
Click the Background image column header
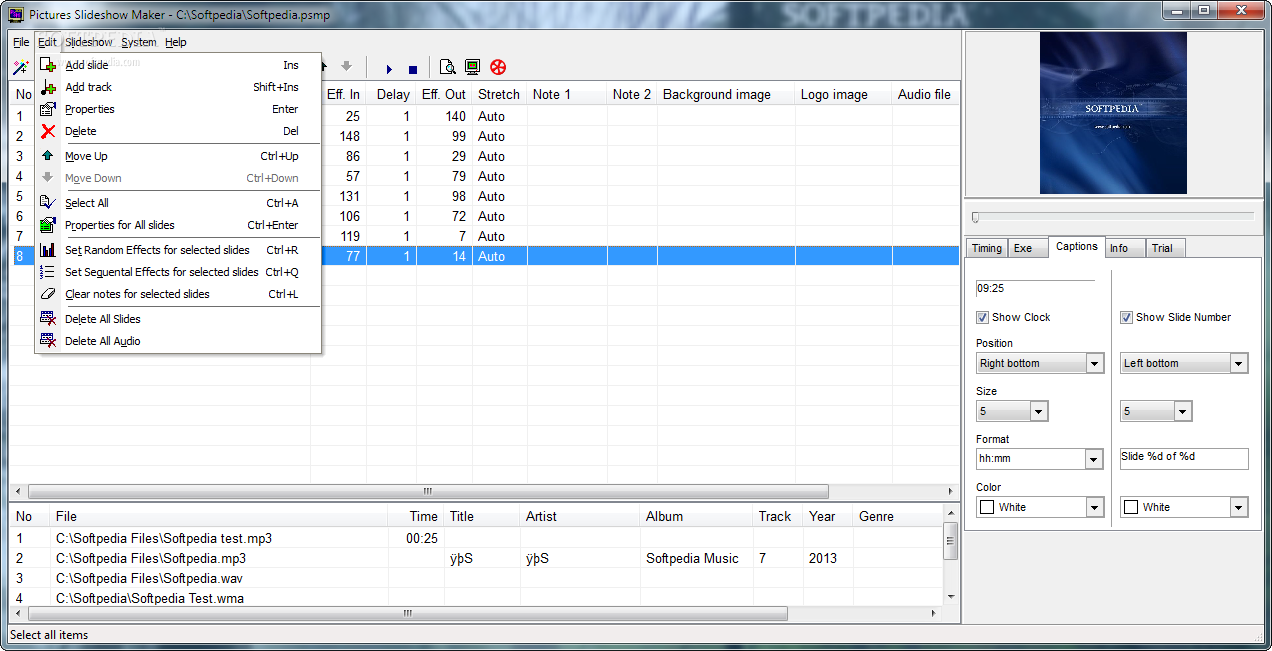726,94
